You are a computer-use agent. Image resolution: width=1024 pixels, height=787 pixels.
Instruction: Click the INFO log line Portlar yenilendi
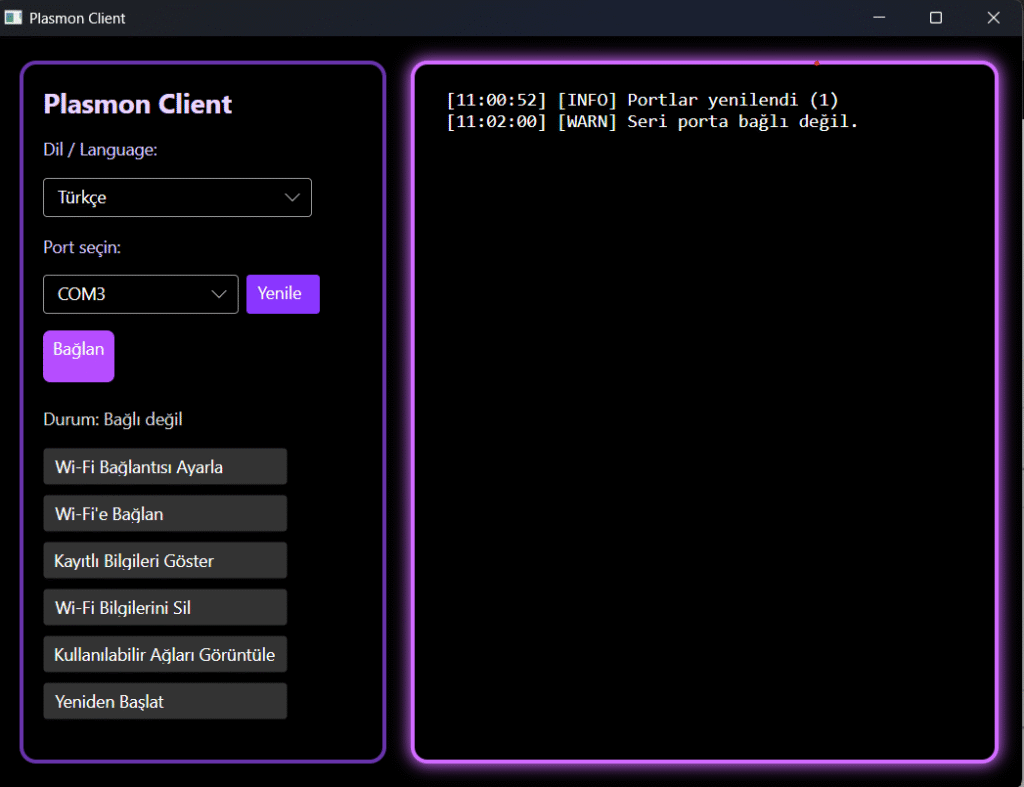pos(642,100)
